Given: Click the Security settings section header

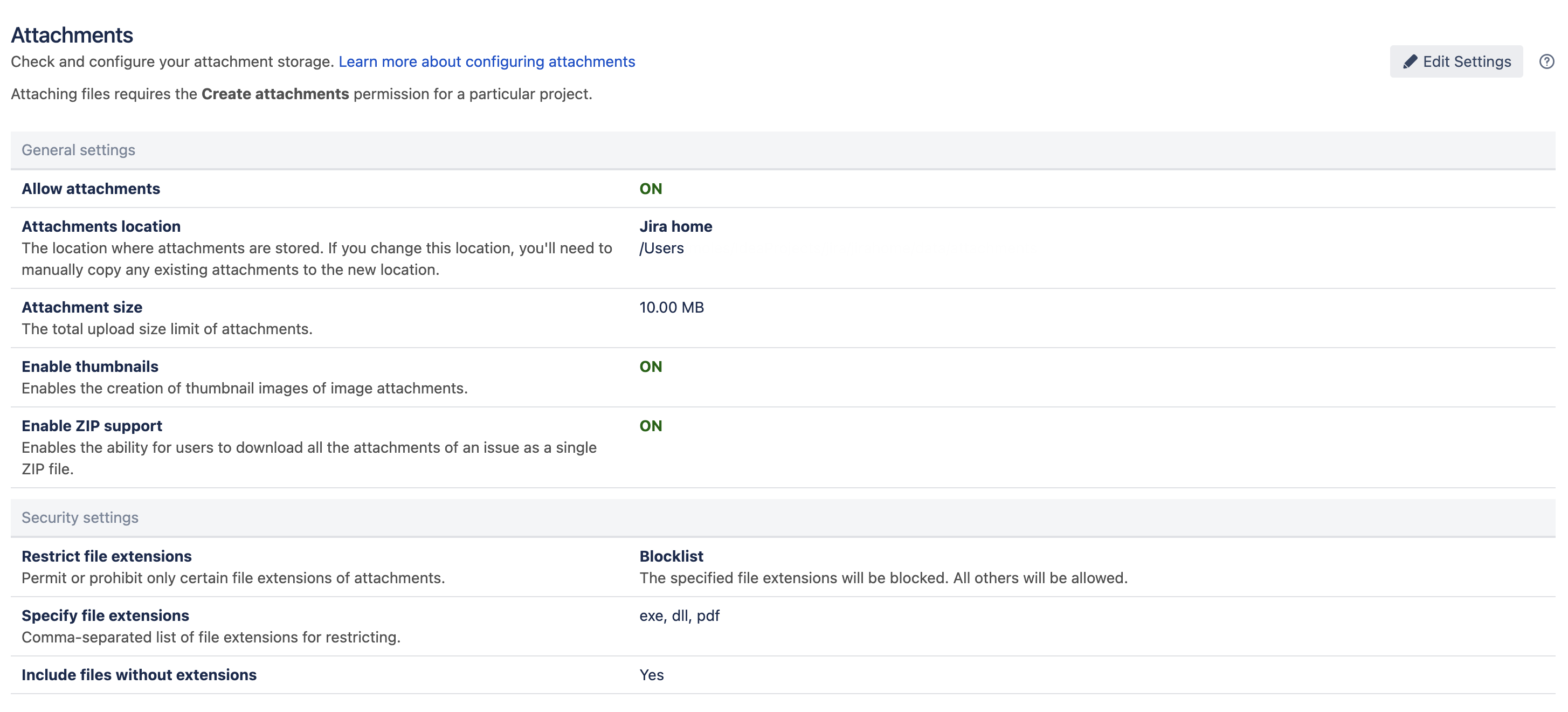Looking at the screenshot, I should (80, 517).
